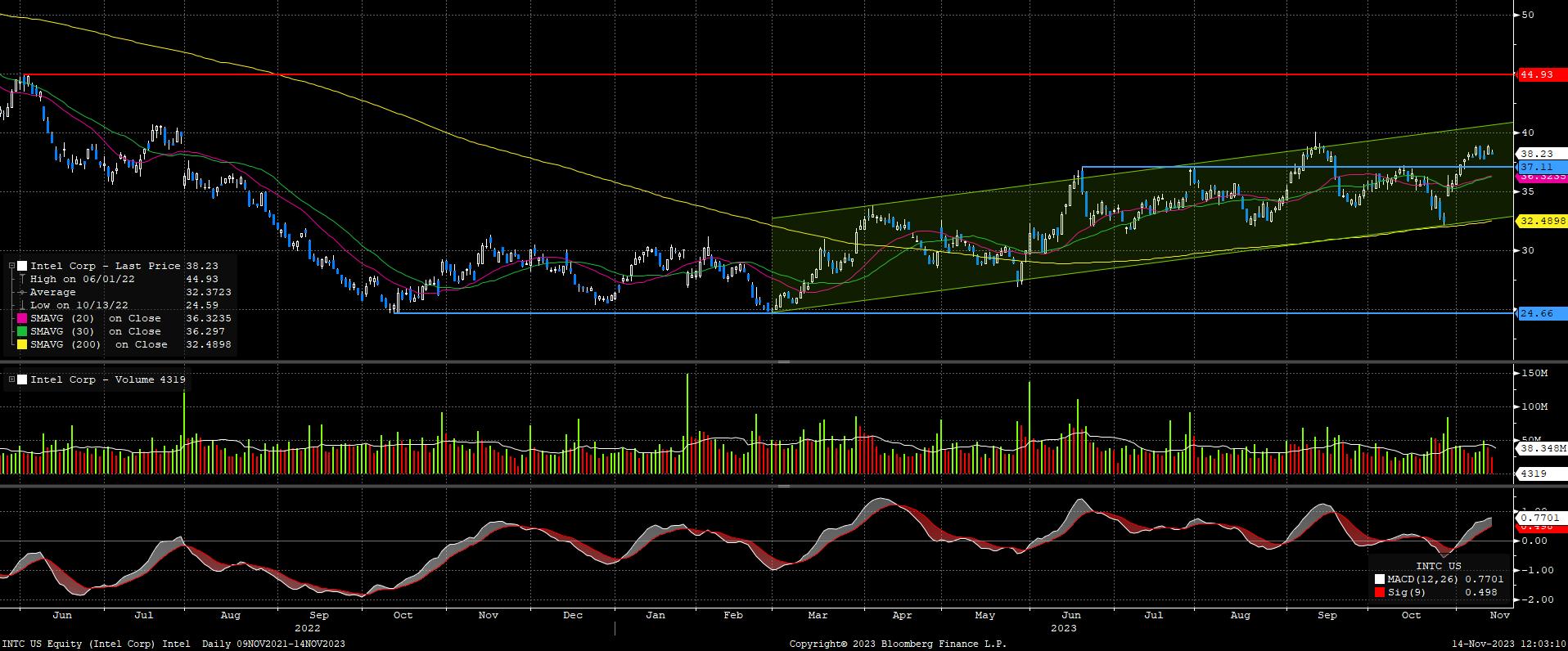
Task: Collapse the Intel Corp Last Price legend tree
Action: pos(11,266)
